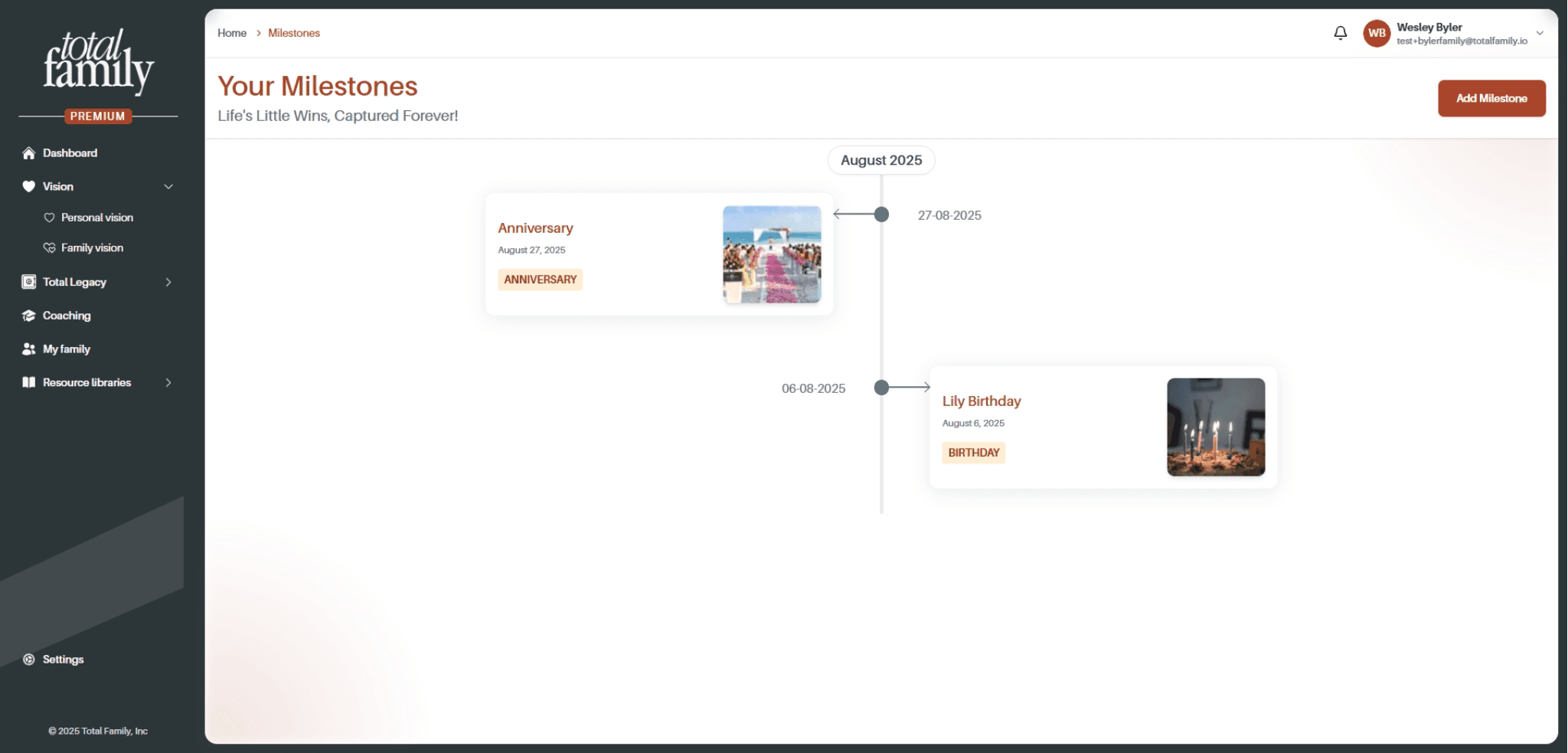Click the Vision heart icon
Screen dimensions: 1568x753
[x=29, y=186]
